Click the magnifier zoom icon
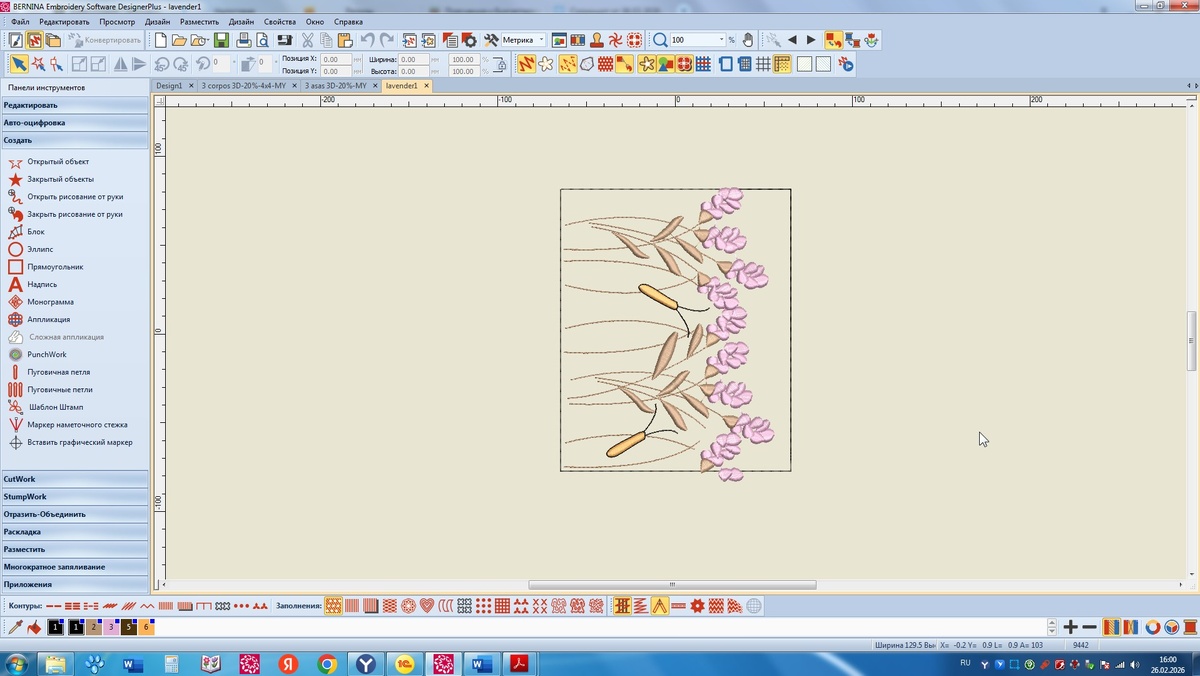Image resolution: width=1200 pixels, height=676 pixels. tap(660, 40)
